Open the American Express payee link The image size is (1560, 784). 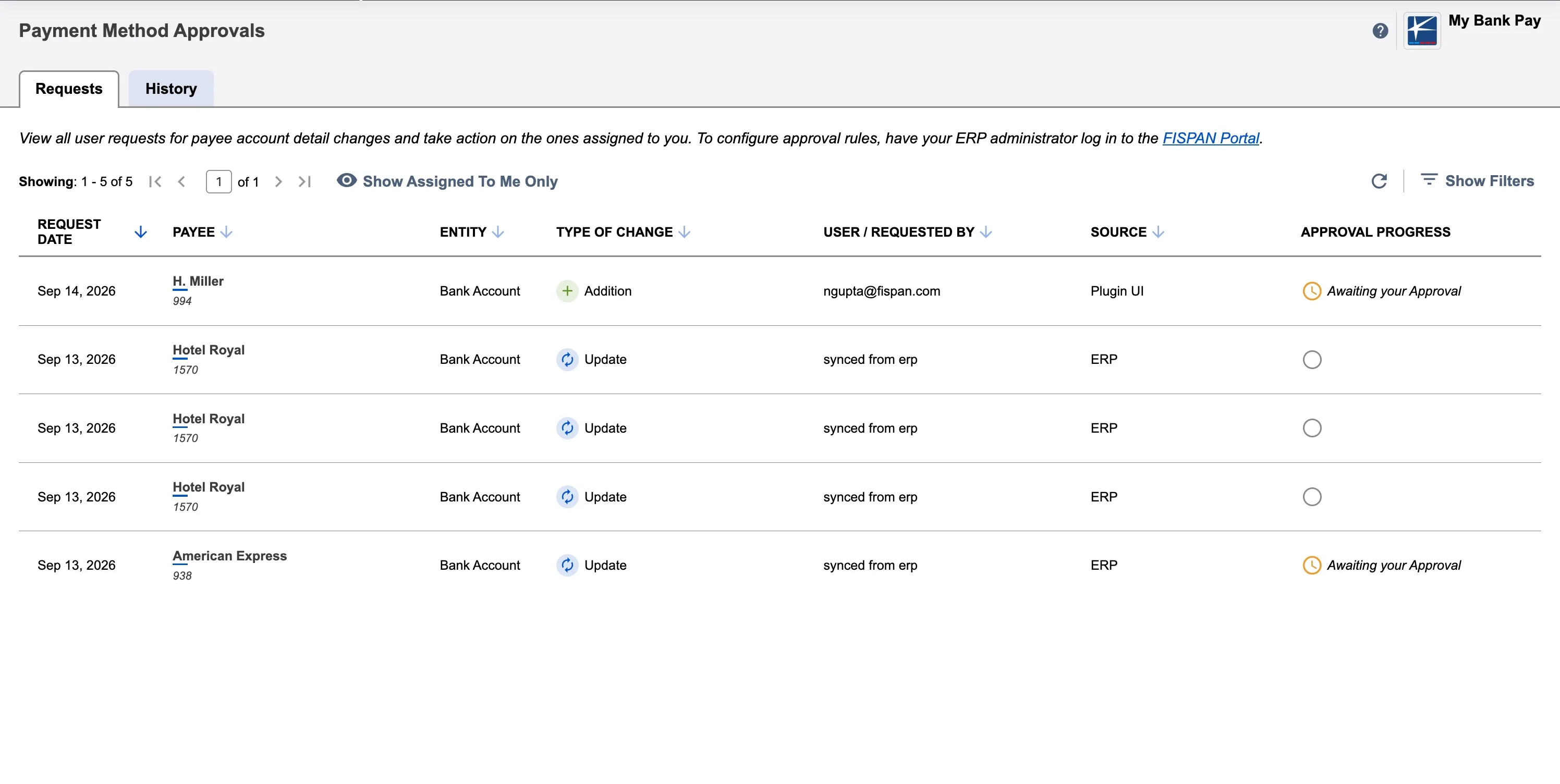click(229, 556)
